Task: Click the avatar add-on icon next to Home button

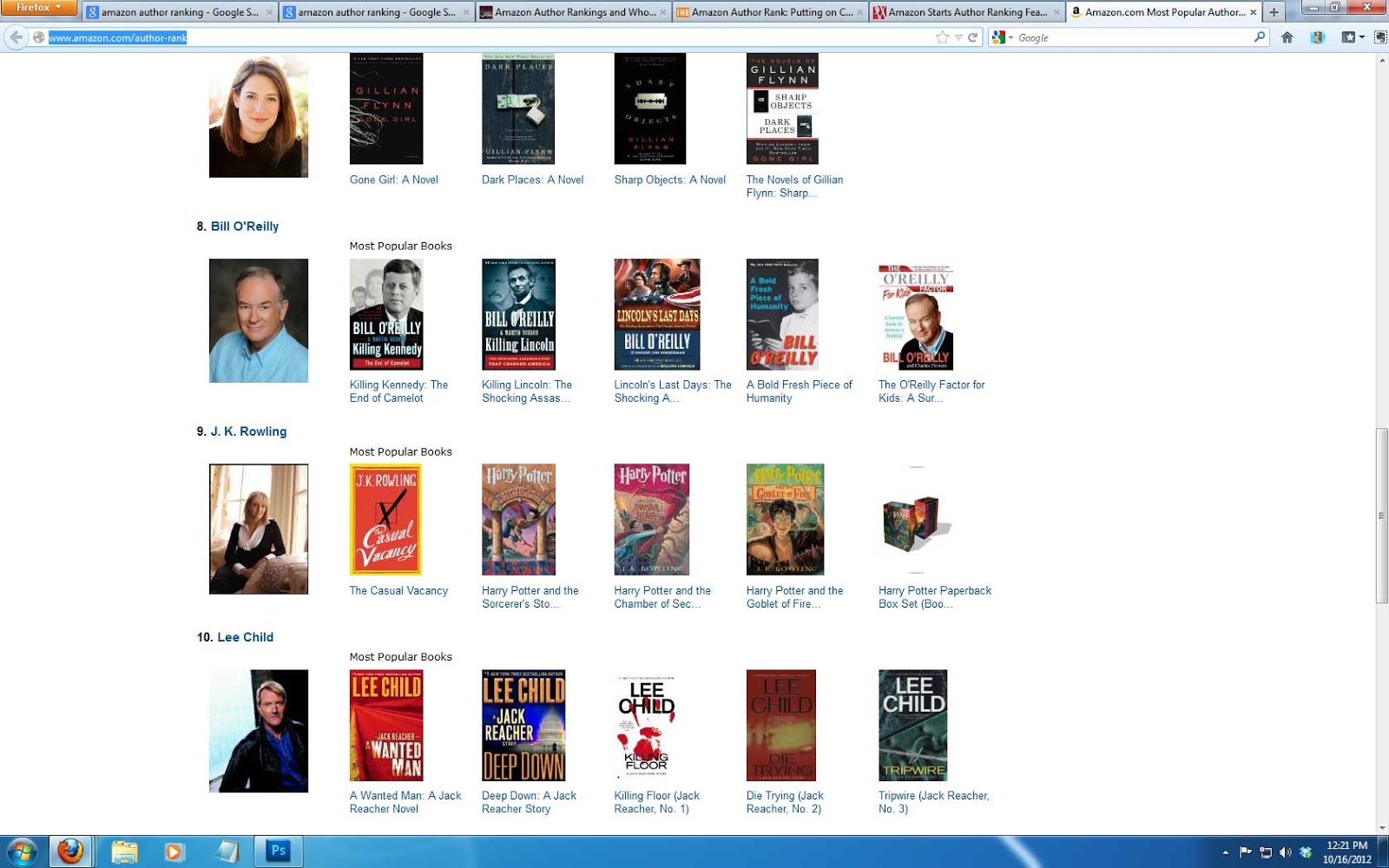Action: 1318,37
